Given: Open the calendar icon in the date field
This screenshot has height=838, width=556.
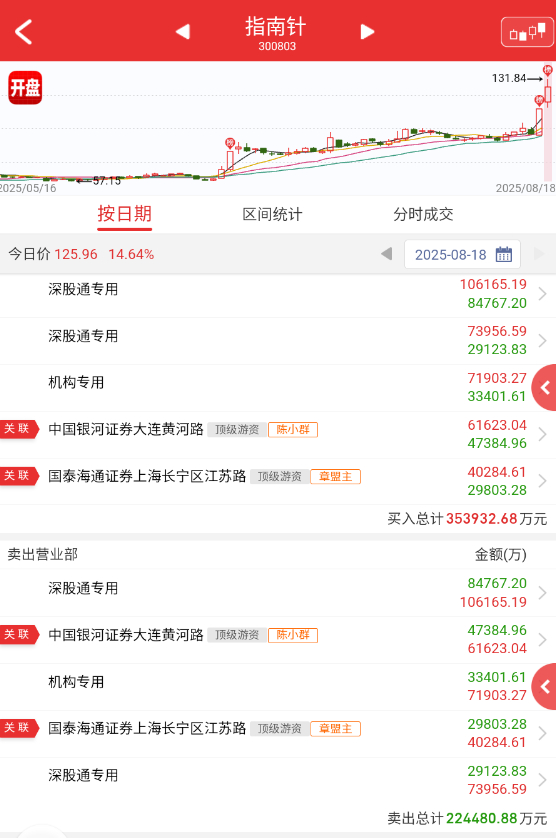Looking at the screenshot, I should tap(504, 254).
